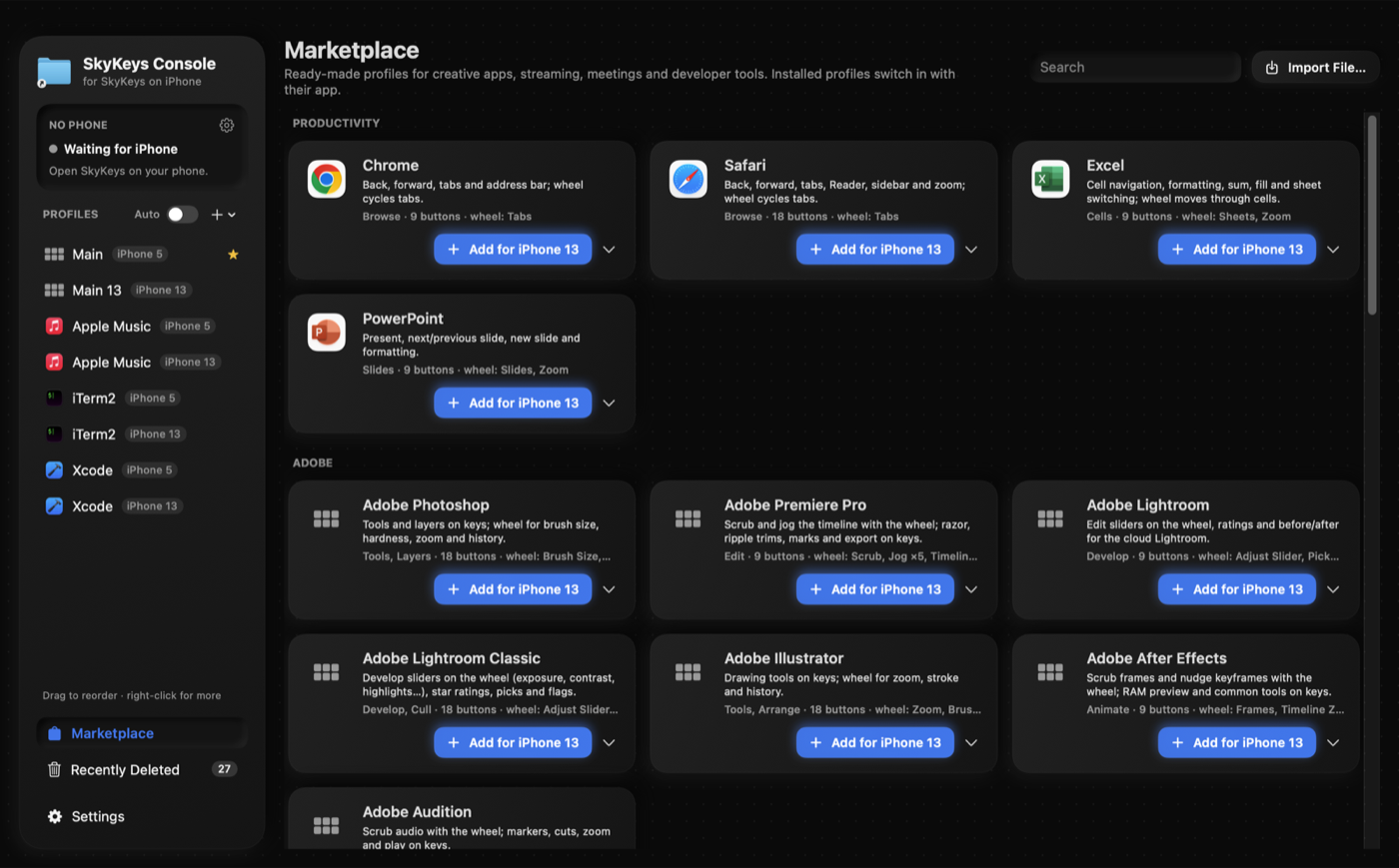Viewport: 1399px width, 868px height.
Task: Click the Chrome app icon
Action: pos(326,179)
